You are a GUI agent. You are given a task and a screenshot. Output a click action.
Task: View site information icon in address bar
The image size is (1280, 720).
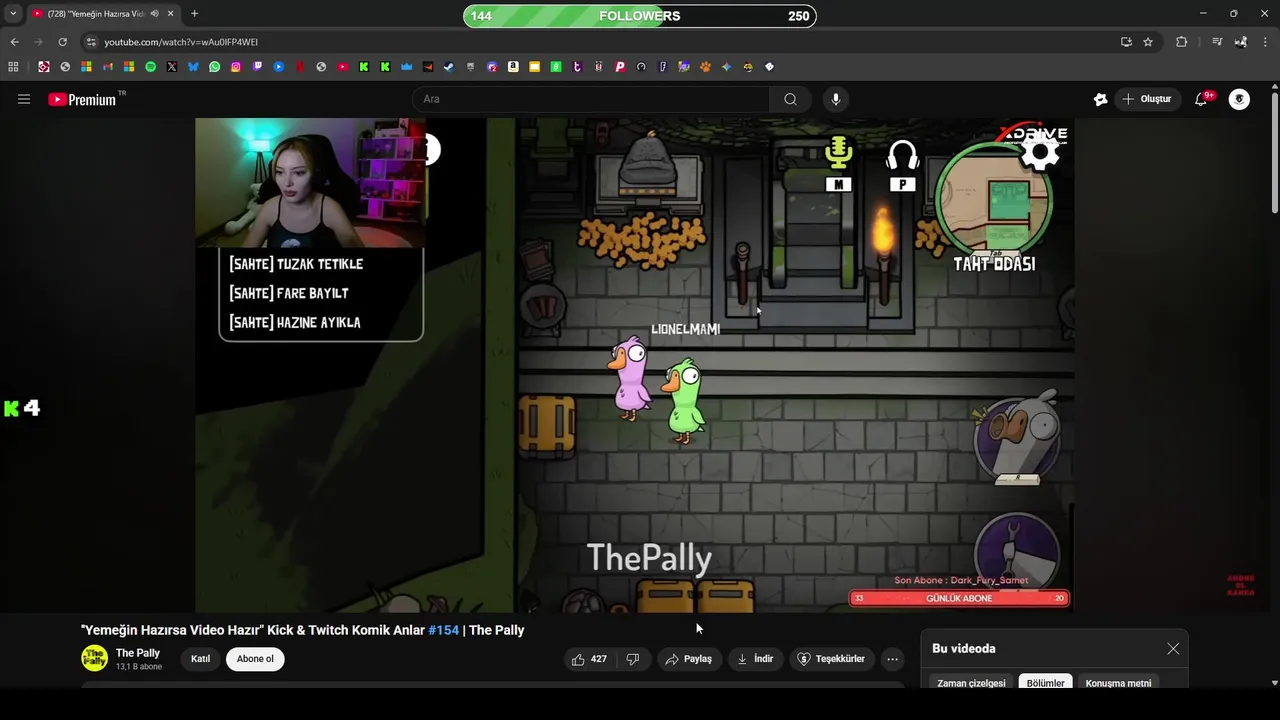(x=91, y=42)
